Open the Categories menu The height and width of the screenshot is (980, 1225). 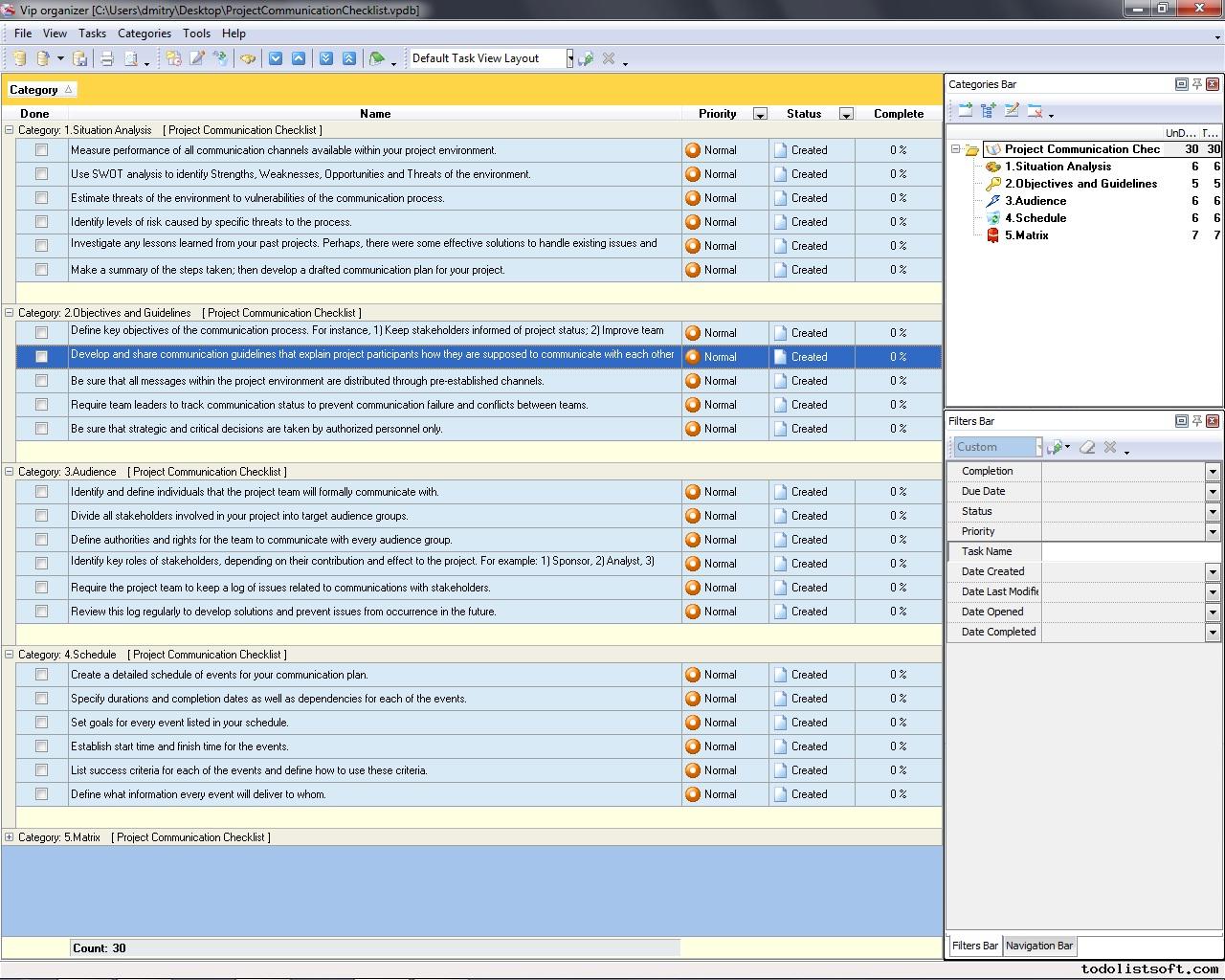pyautogui.click(x=144, y=33)
